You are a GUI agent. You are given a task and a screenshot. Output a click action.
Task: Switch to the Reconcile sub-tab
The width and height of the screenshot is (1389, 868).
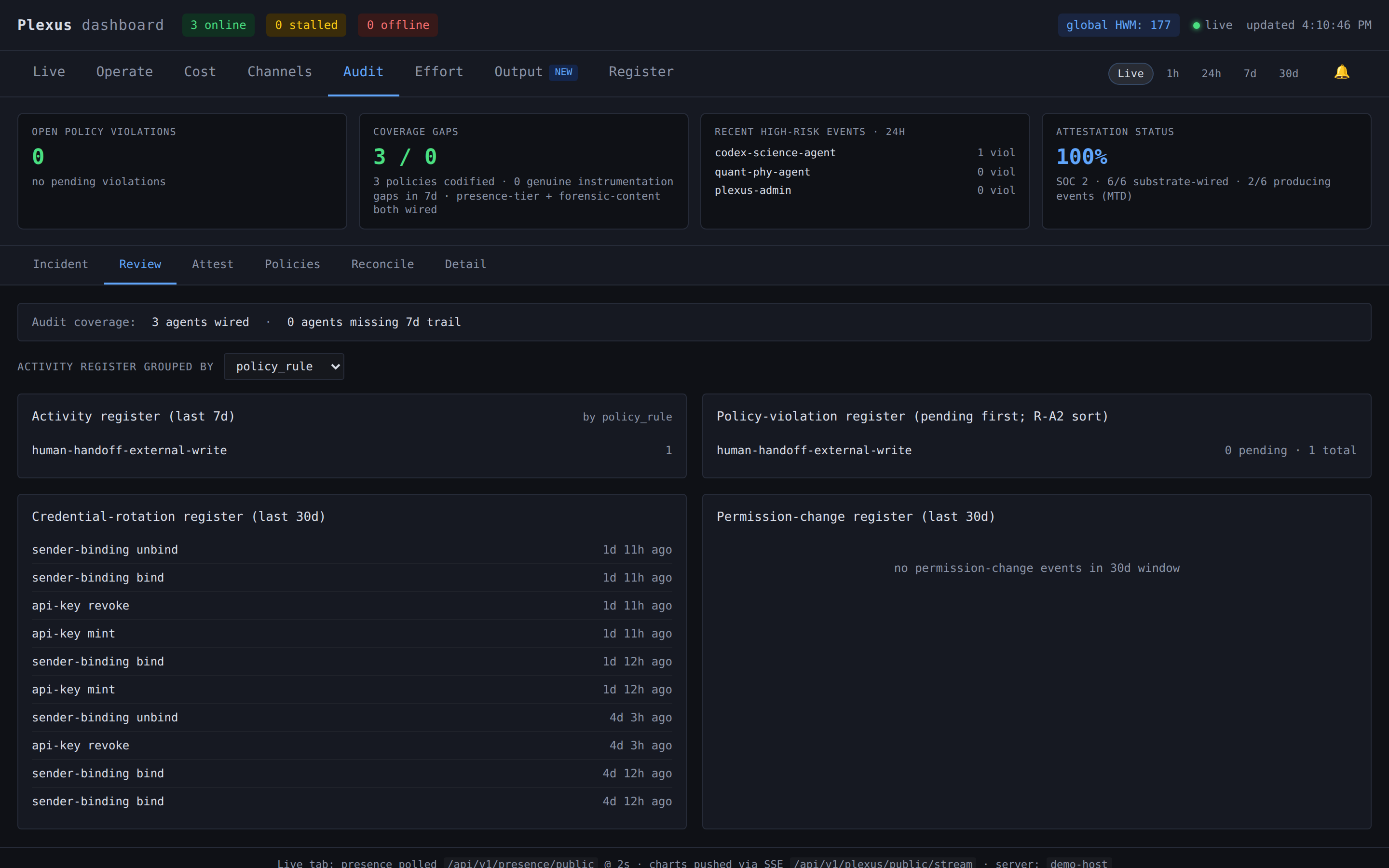[x=382, y=264]
